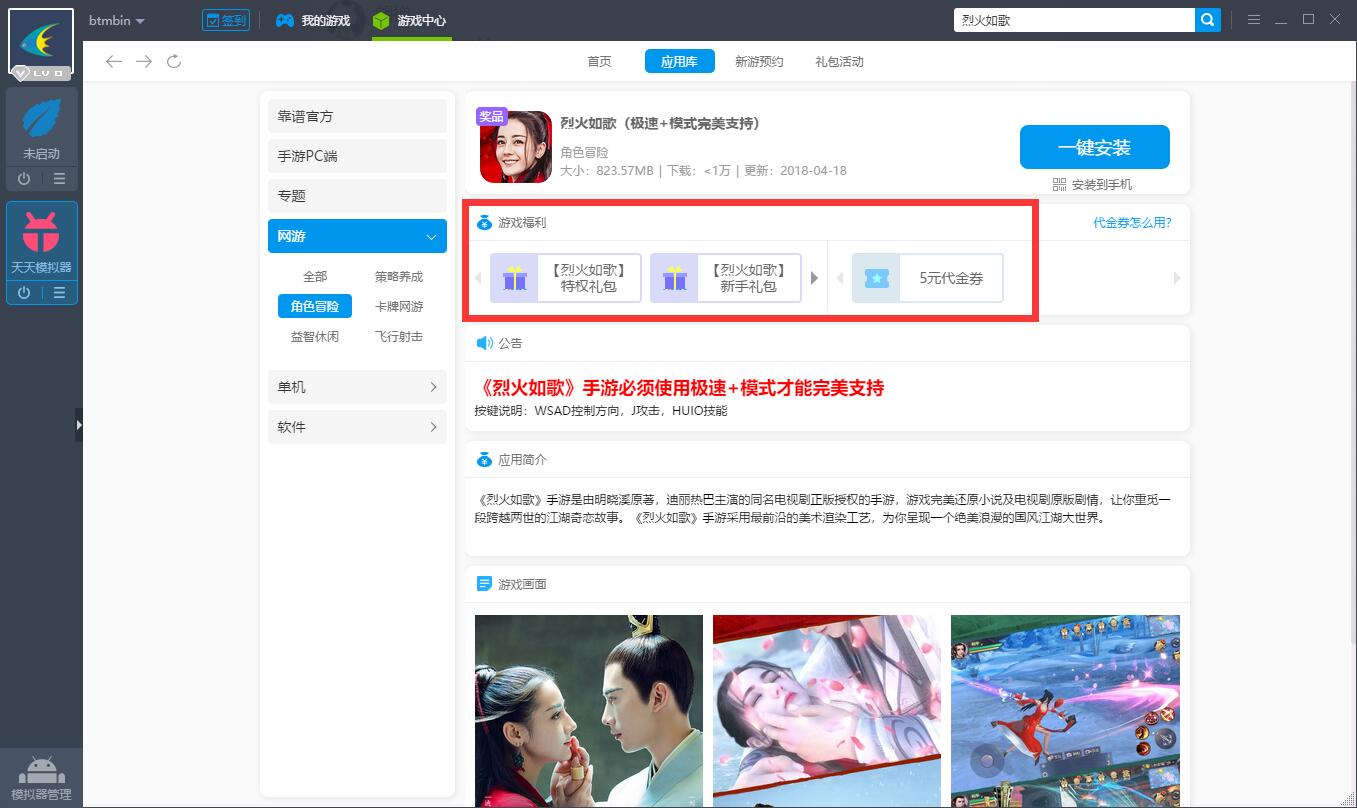Screen dimensions: 1357x808
Task: Open the sleeping woman petals screenshot
Action: click(827, 711)
